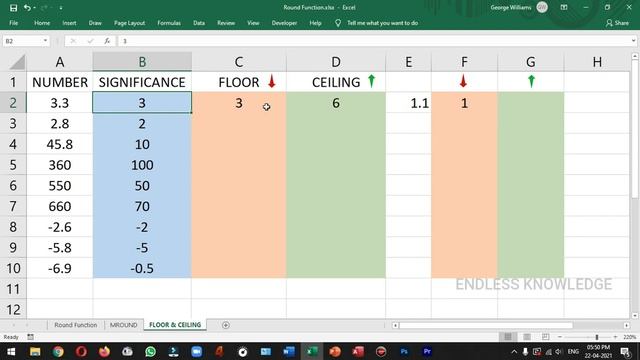Select the FLOOR header cell

point(239,82)
